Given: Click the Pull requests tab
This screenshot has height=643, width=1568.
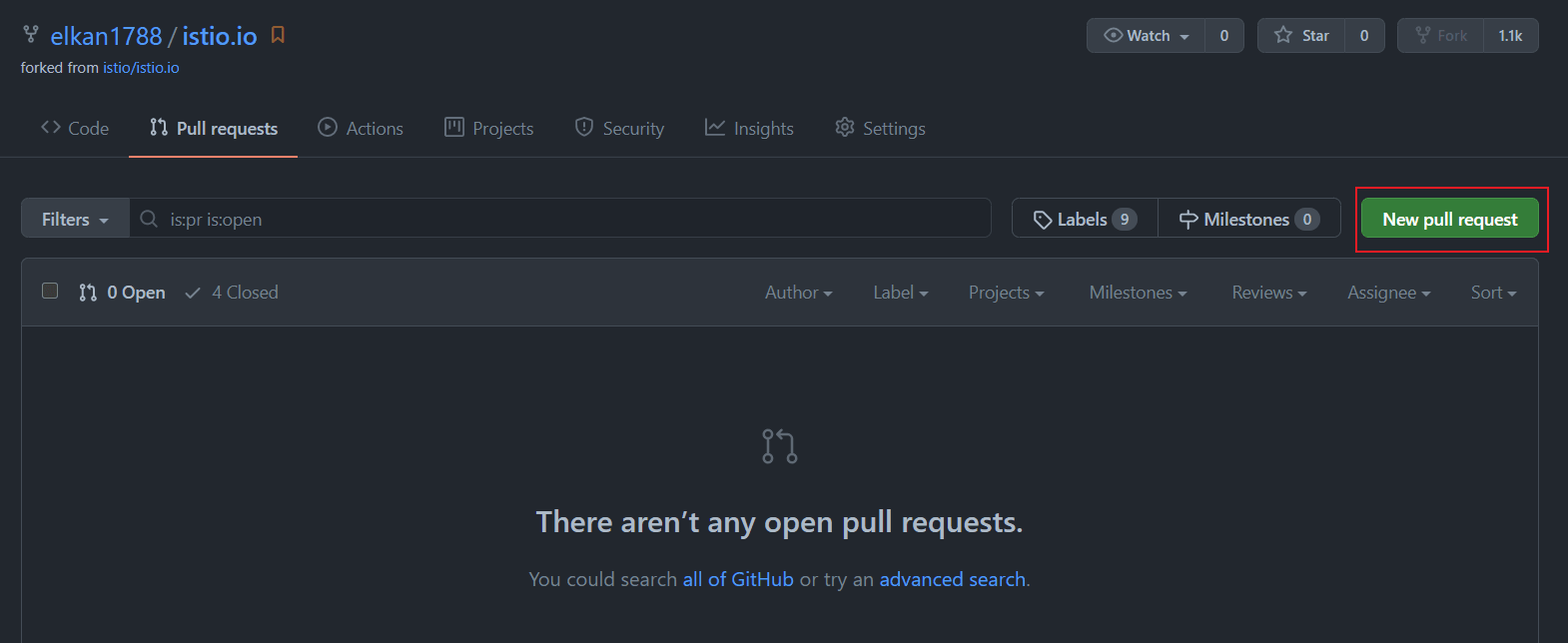Looking at the screenshot, I should [214, 128].
